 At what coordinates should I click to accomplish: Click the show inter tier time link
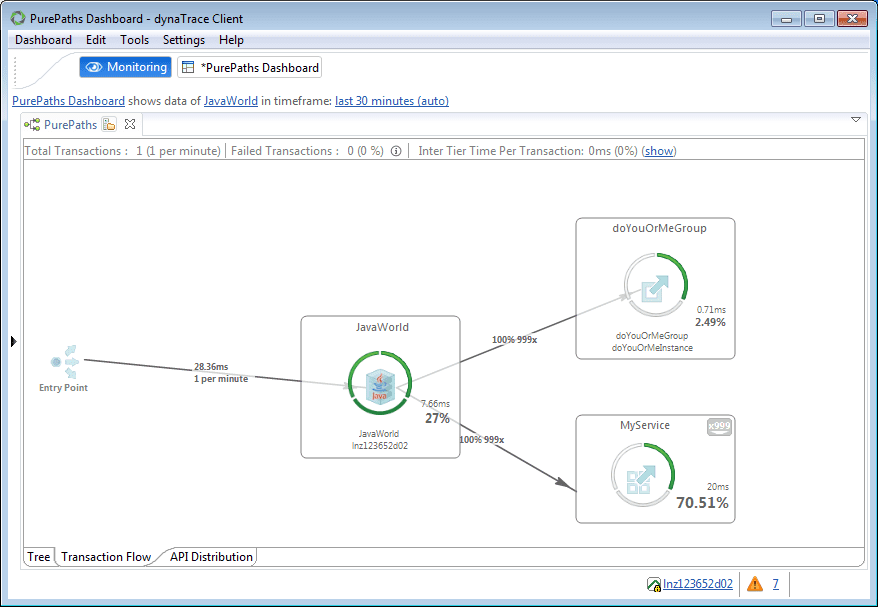[659, 151]
